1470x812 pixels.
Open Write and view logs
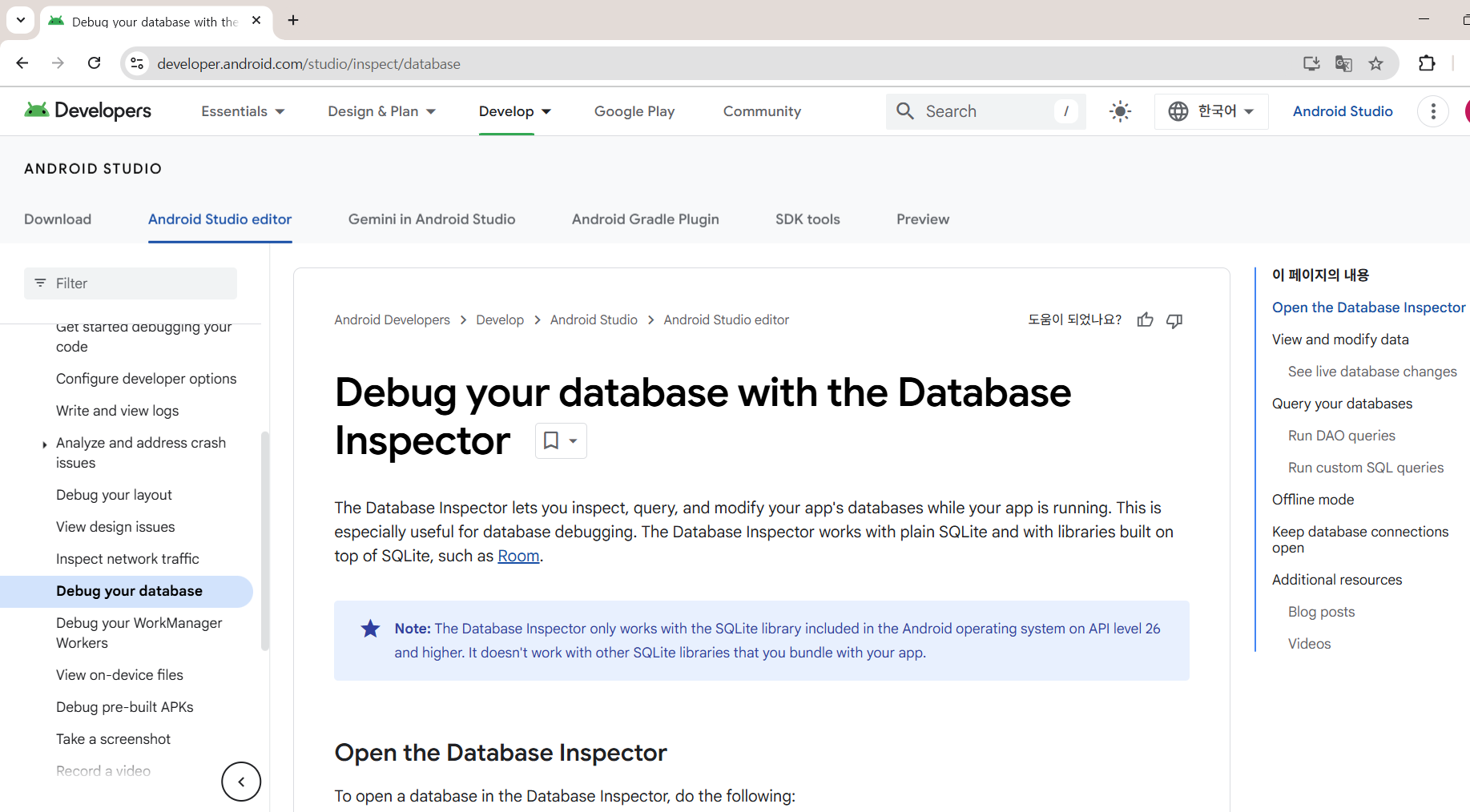(118, 411)
